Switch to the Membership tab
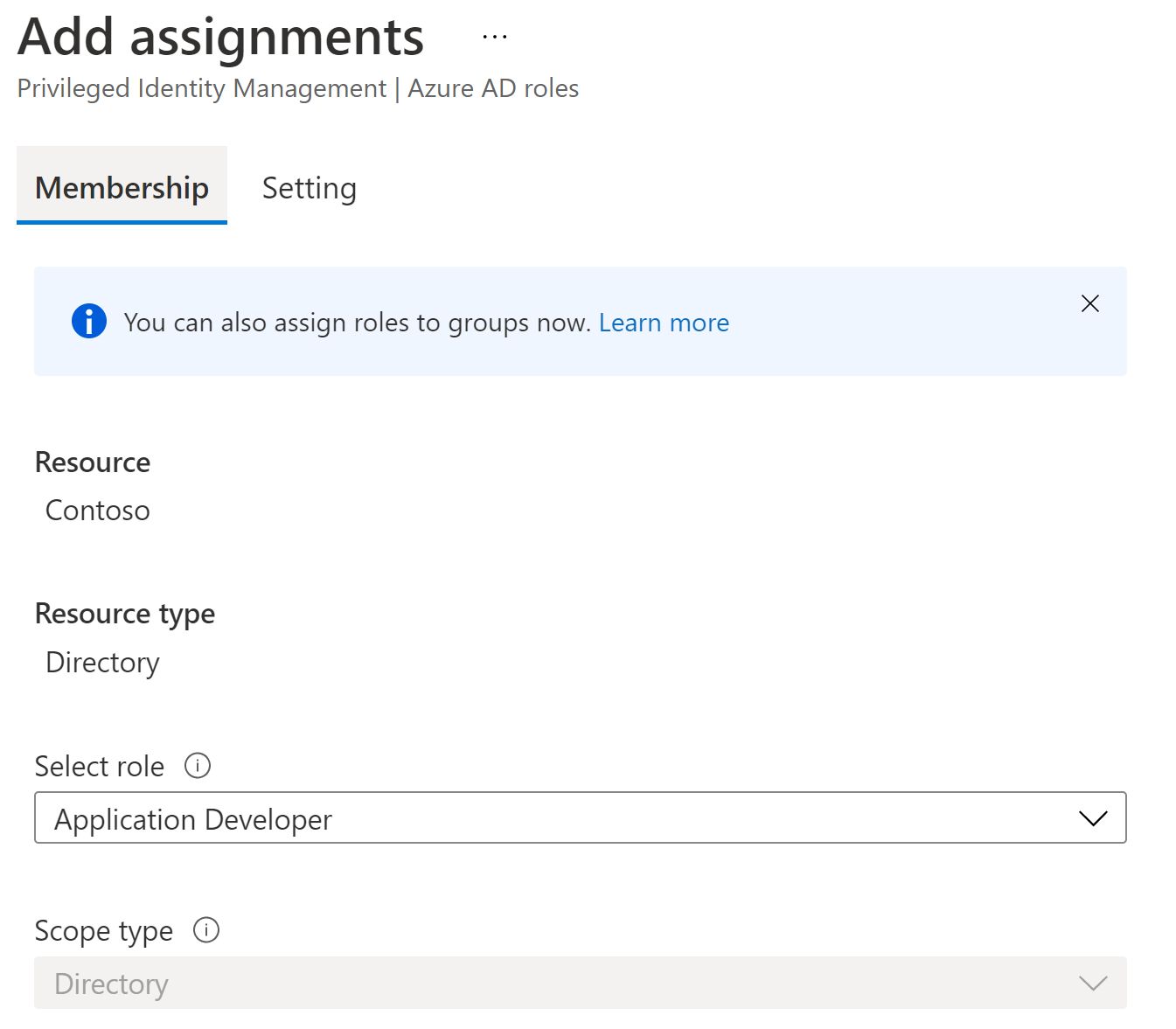 [x=122, y=188]
